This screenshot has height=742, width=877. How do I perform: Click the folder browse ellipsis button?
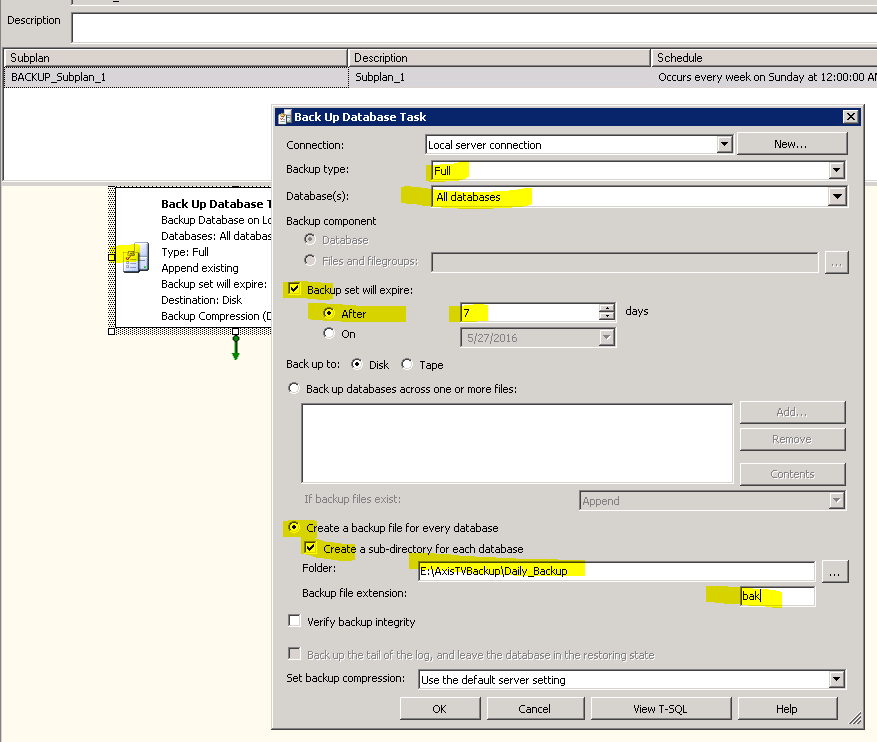[x=834, y=572]
